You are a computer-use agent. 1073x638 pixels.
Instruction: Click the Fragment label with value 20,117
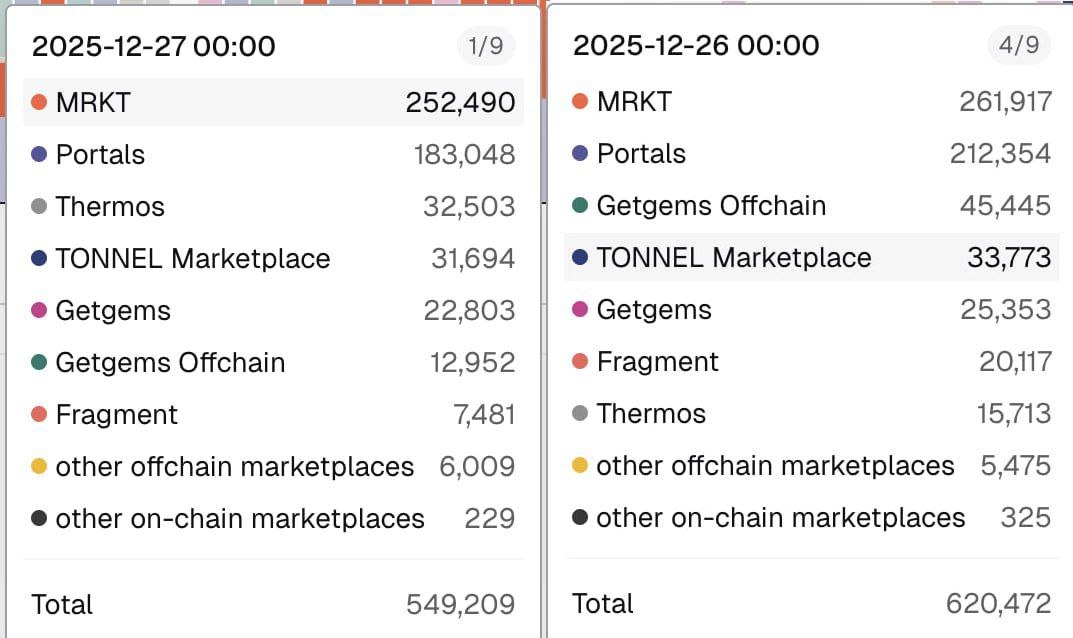(x=657, y=362)
